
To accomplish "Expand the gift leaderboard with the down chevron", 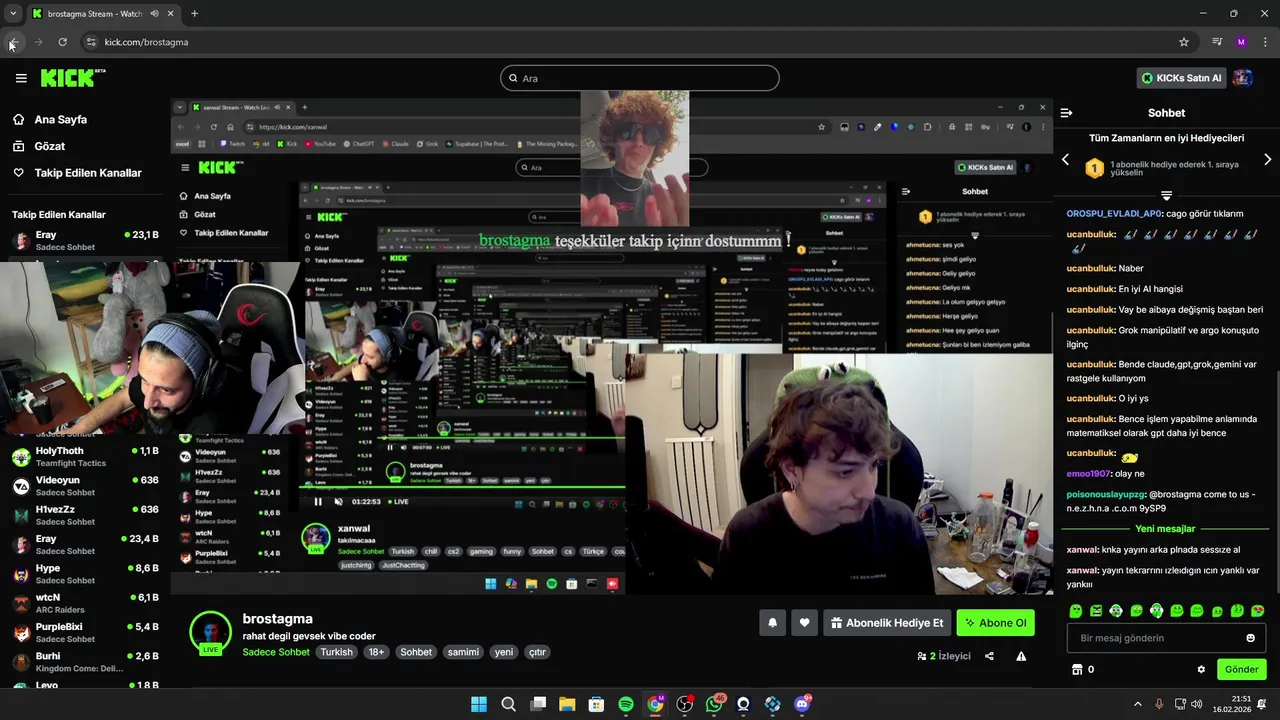I will (1166, 195).
